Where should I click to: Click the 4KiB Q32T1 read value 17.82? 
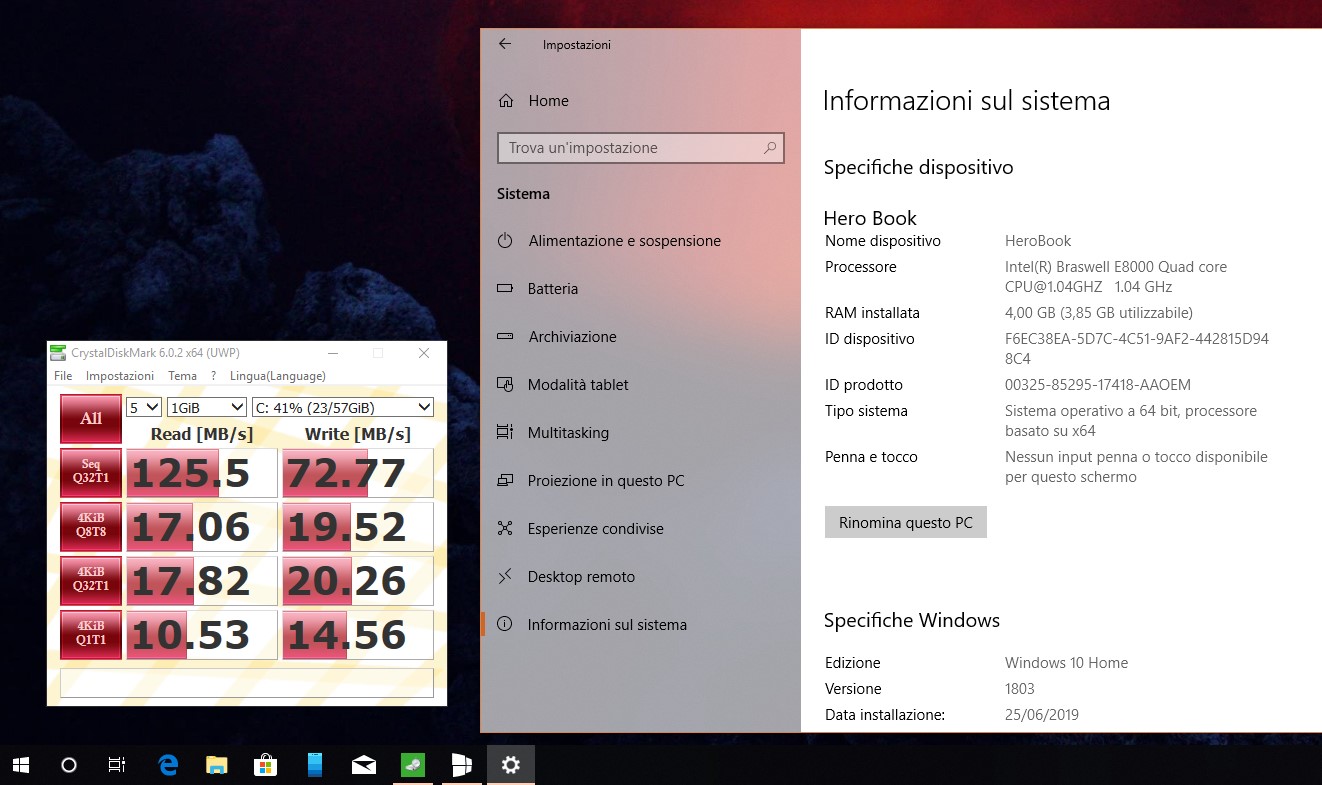201,581
